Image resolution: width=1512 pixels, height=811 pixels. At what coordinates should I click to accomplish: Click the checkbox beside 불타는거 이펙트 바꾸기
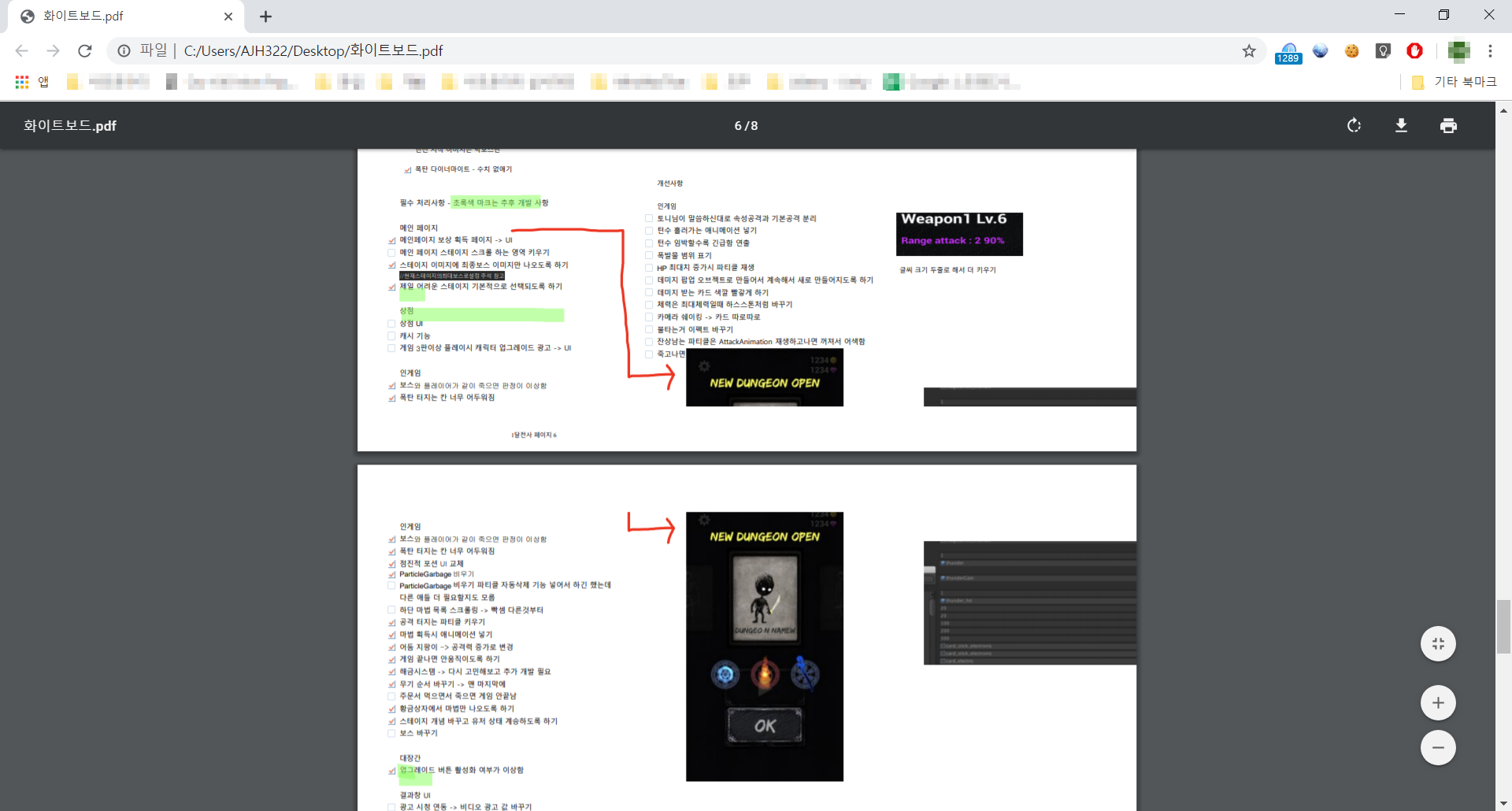click(x=649, y=330)
